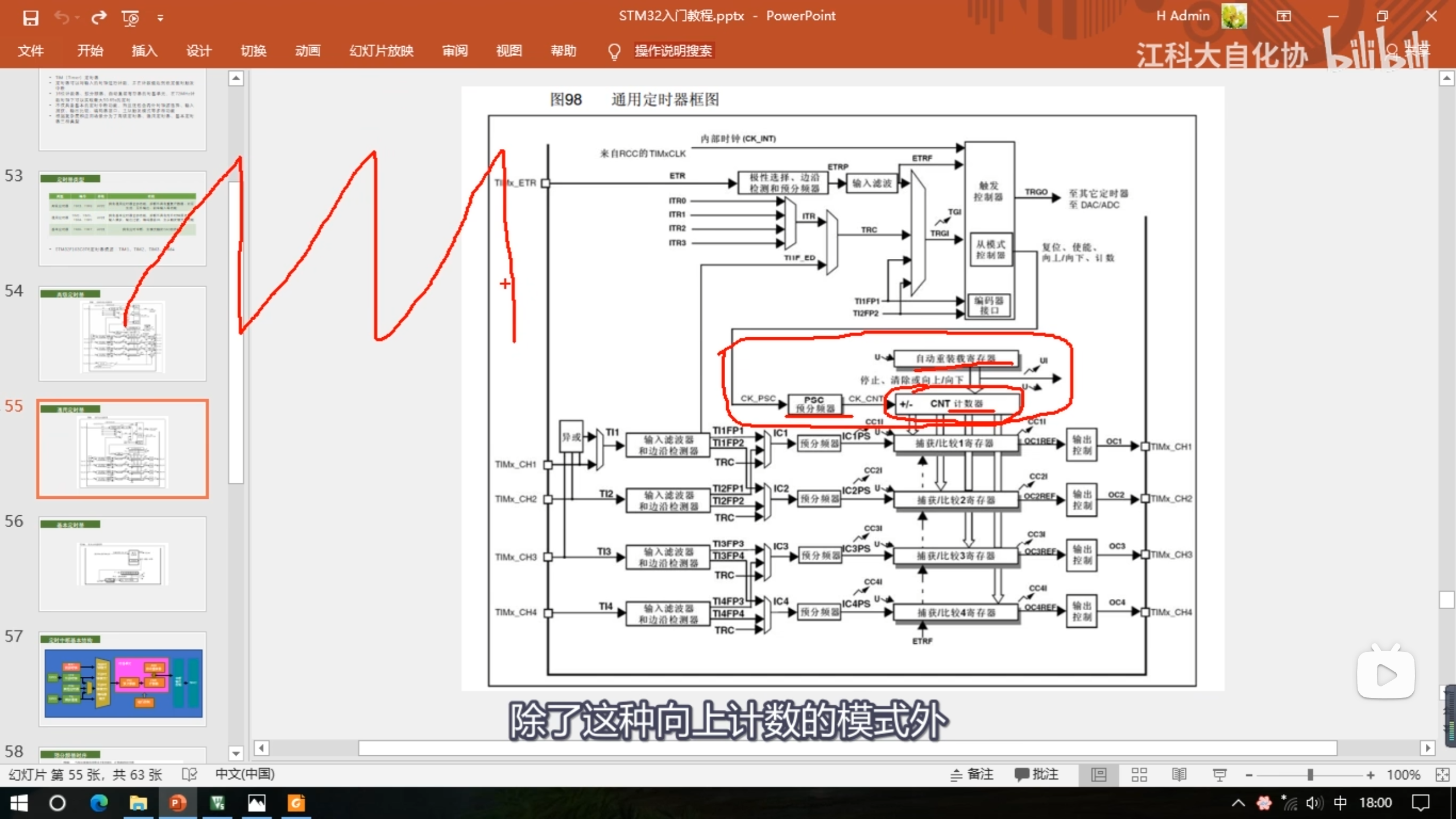The height and width of the screenshot is (819, 1456).
Task: Open the 幻灯片放映 (Slide Show) tab
Action: coord(381,51)
